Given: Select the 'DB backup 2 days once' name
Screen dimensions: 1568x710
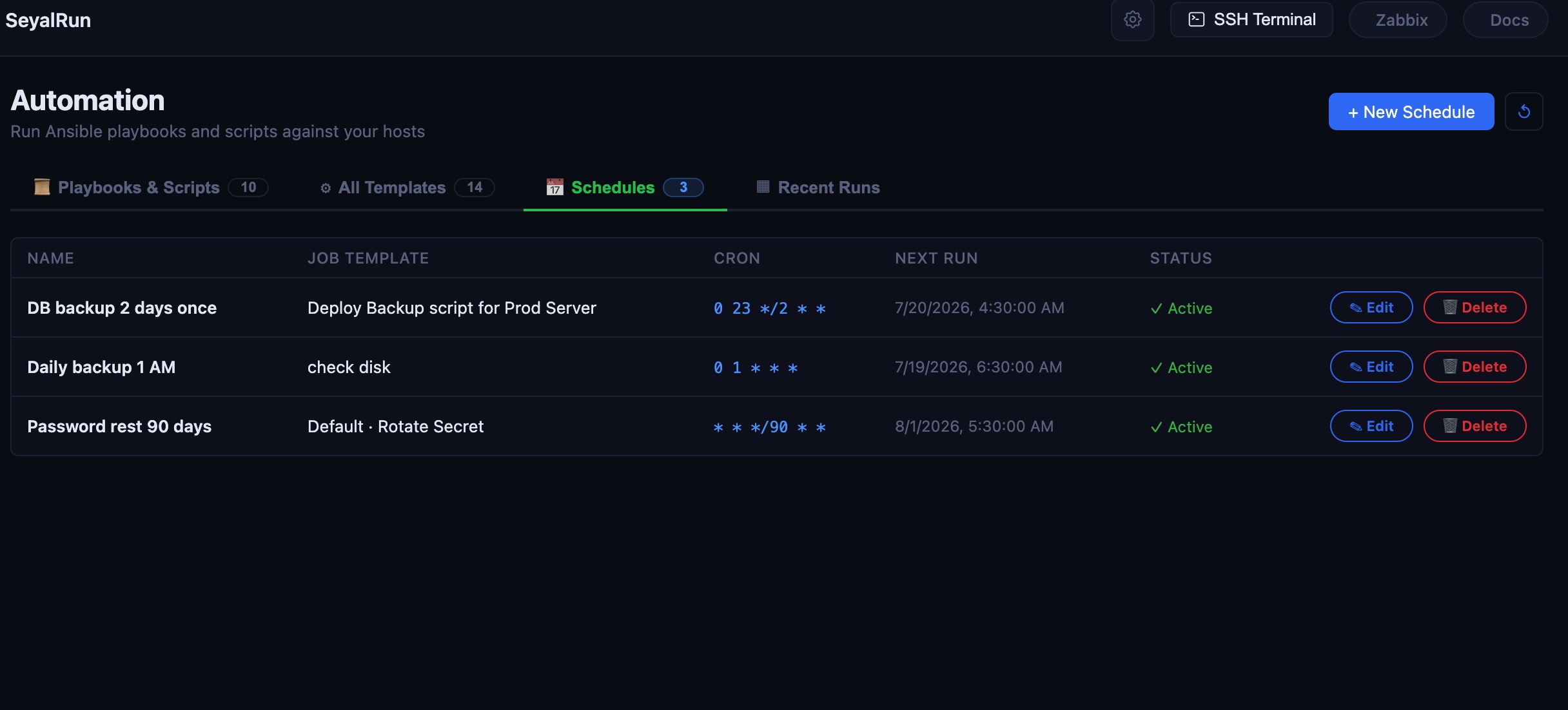Looking at the screenshot, I should (x=122, y=308).
